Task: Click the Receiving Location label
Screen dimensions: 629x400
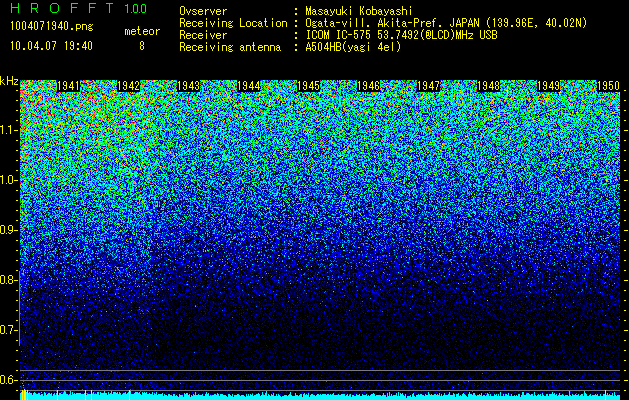Action: 233,23
